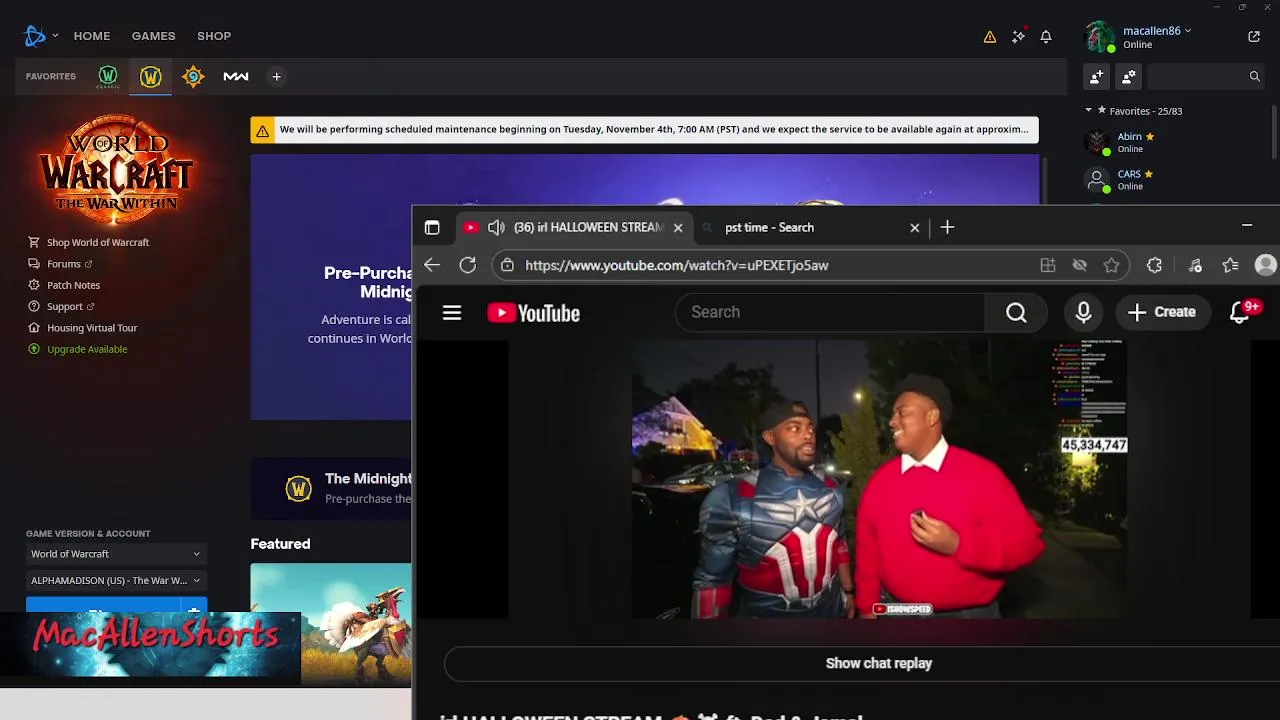Open World of Warcraft game version dropdown
The width and height of the screenshot is (1280, 720).
point(116,554)
